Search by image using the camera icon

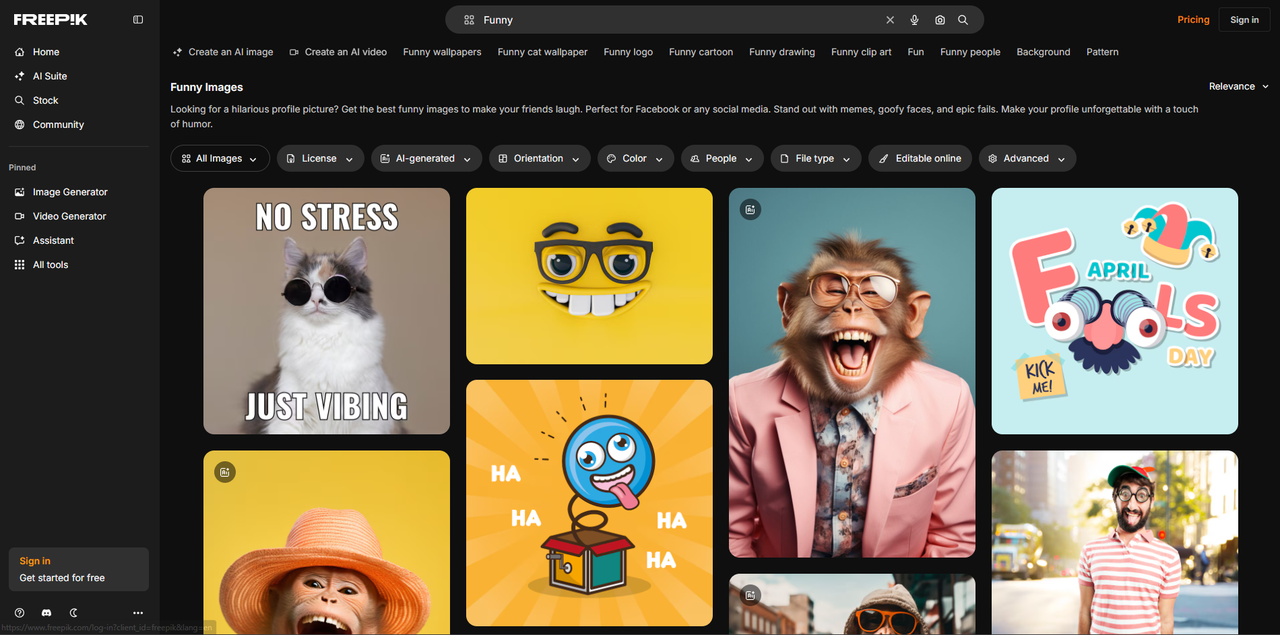pyautogui.click(x=939, y=19)
